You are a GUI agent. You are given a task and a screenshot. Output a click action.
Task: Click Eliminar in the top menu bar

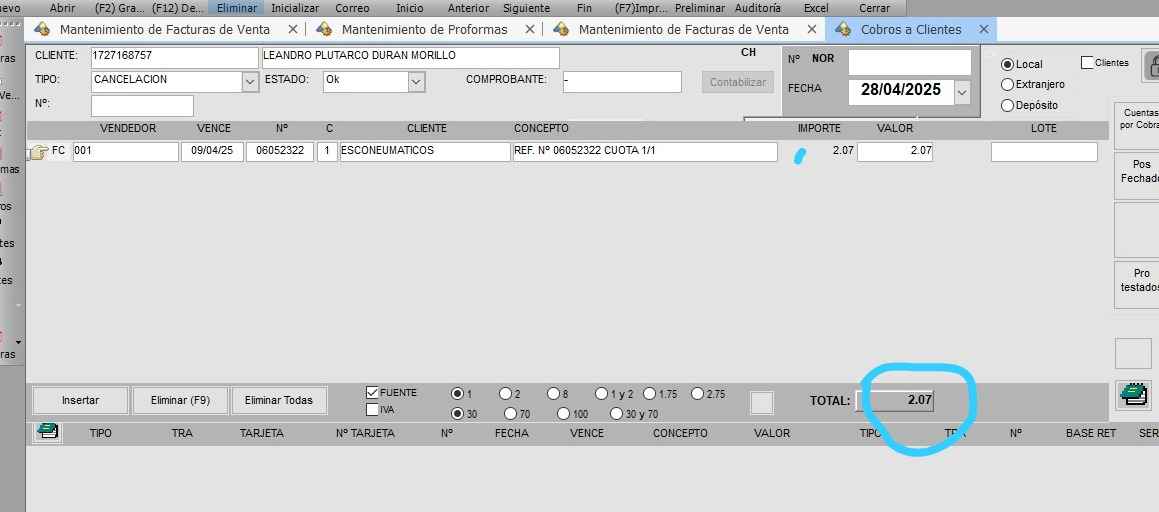237,8
